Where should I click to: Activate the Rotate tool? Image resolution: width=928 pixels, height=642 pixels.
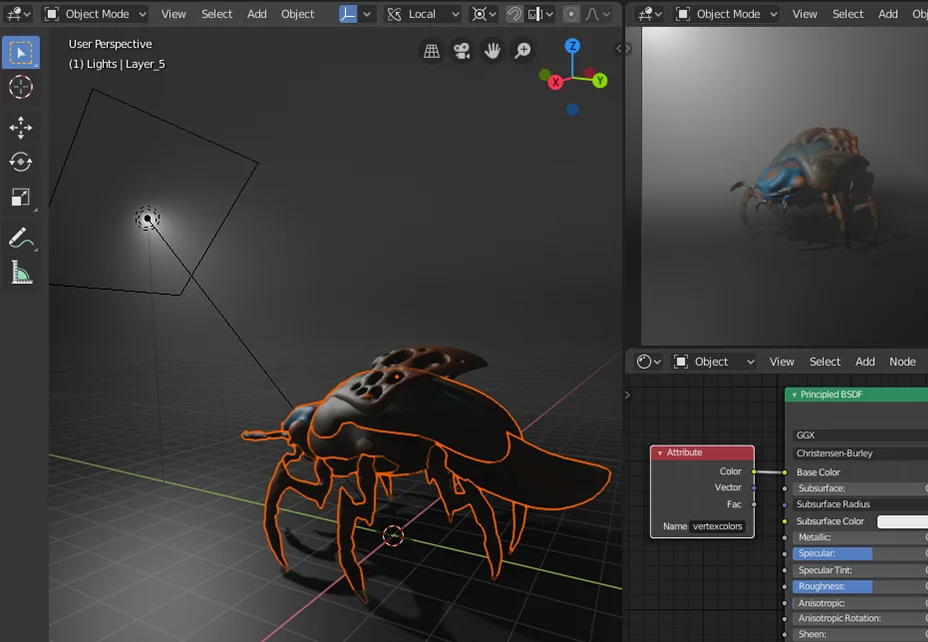click(21, 161)
